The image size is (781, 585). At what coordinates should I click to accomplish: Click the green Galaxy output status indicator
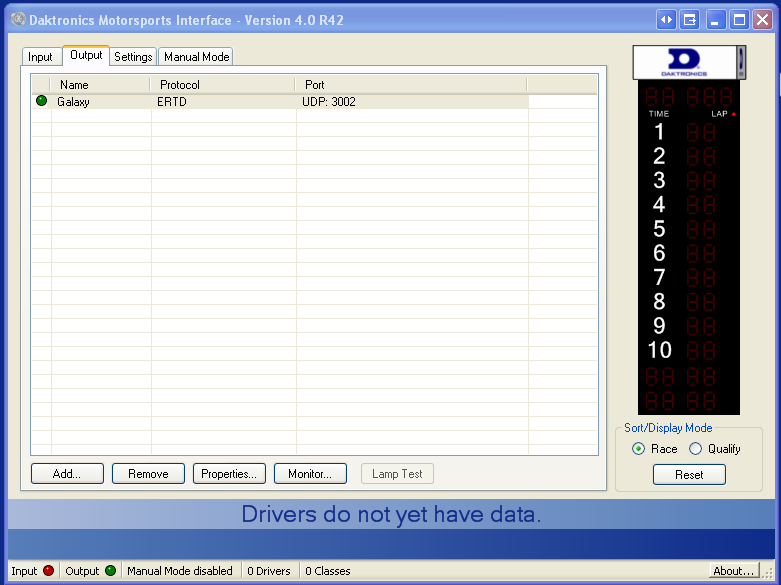[41, 101]
